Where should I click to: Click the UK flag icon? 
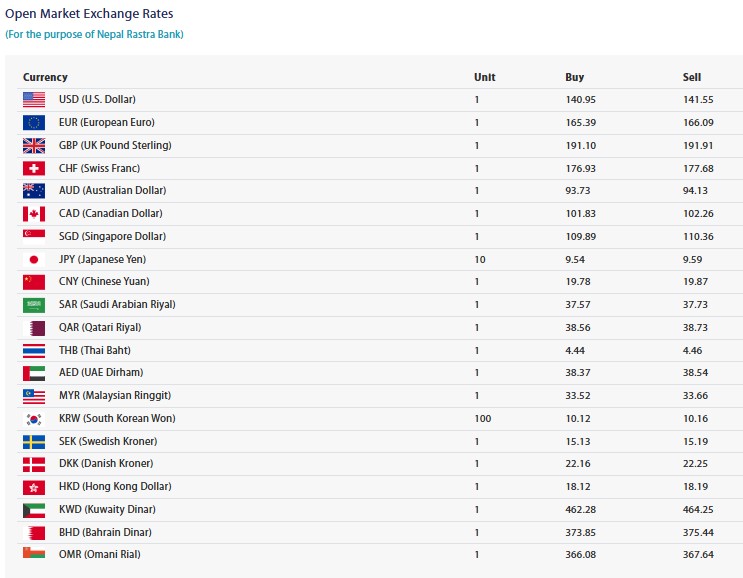pos(34,146)
